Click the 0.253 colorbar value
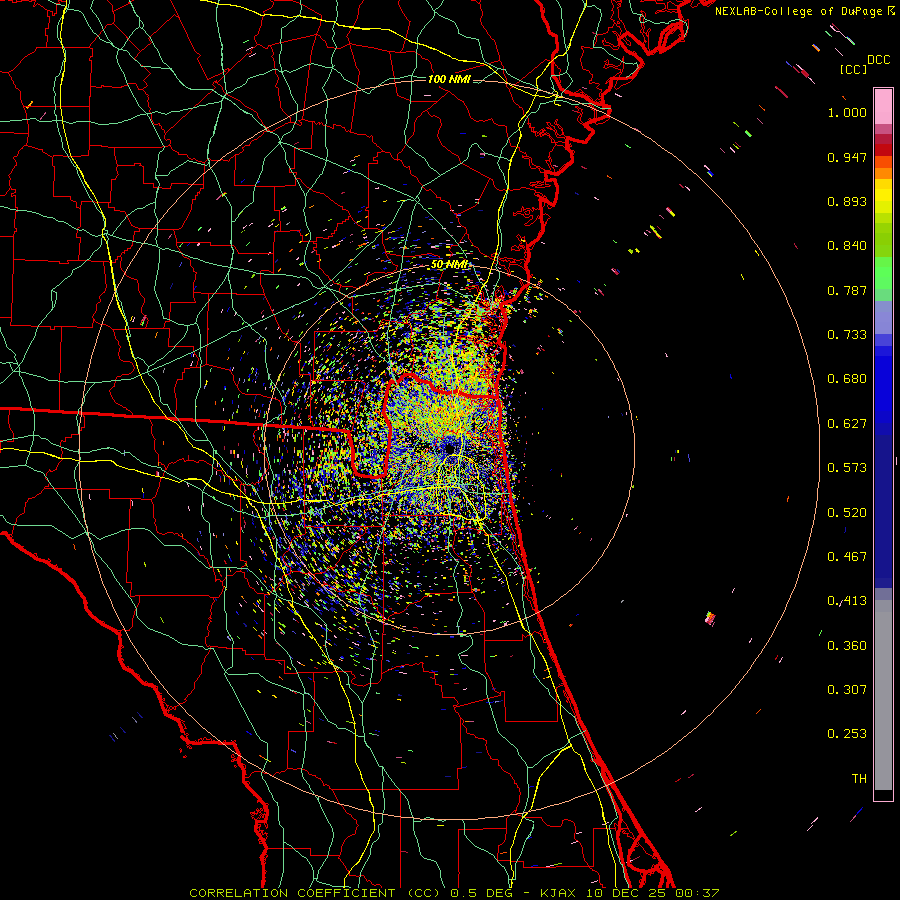This screenshot has height=900, width=900. tap(847, 734)
